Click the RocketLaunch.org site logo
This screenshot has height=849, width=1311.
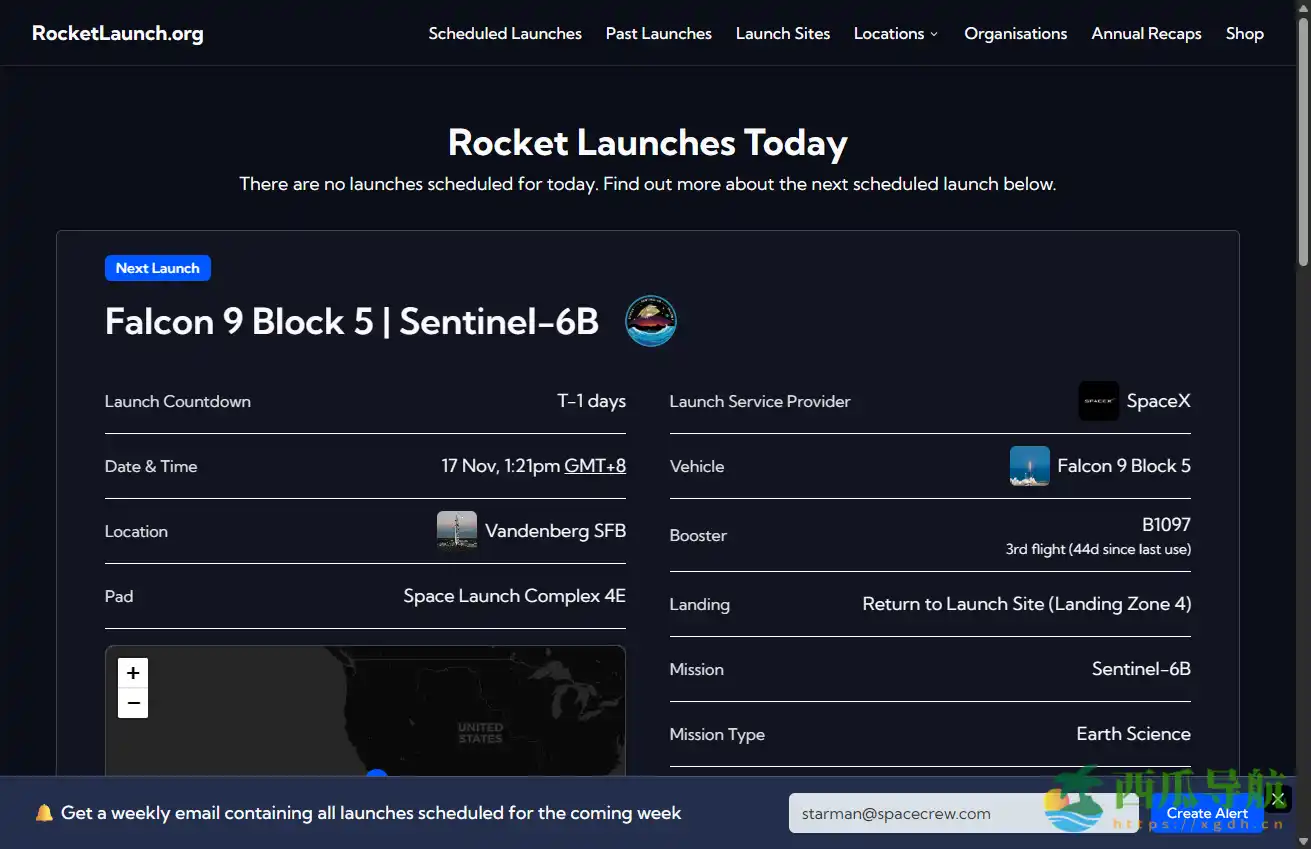click(117, 32)
